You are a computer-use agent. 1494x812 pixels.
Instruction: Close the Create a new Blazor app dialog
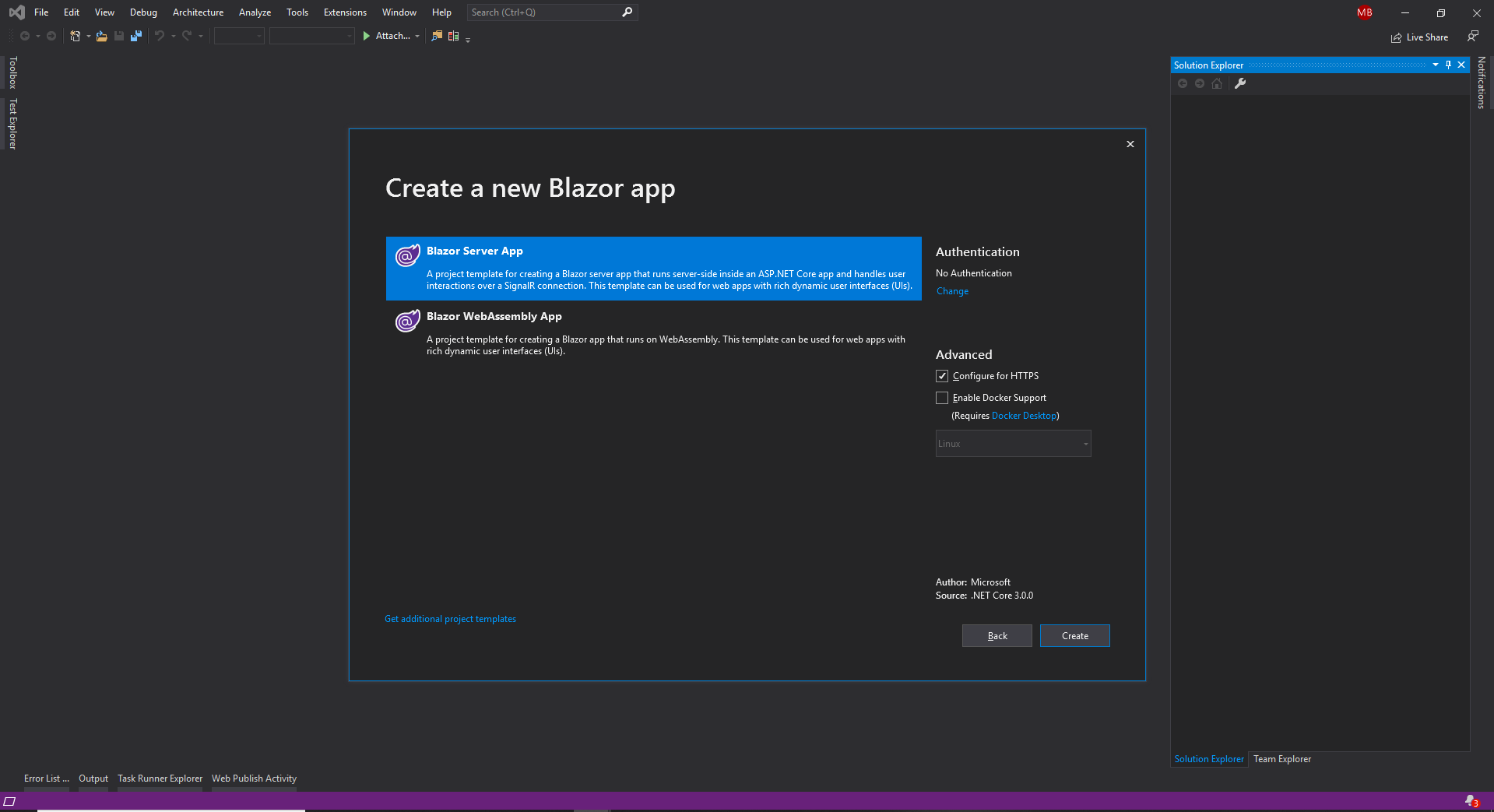(x=1130, y=144)
